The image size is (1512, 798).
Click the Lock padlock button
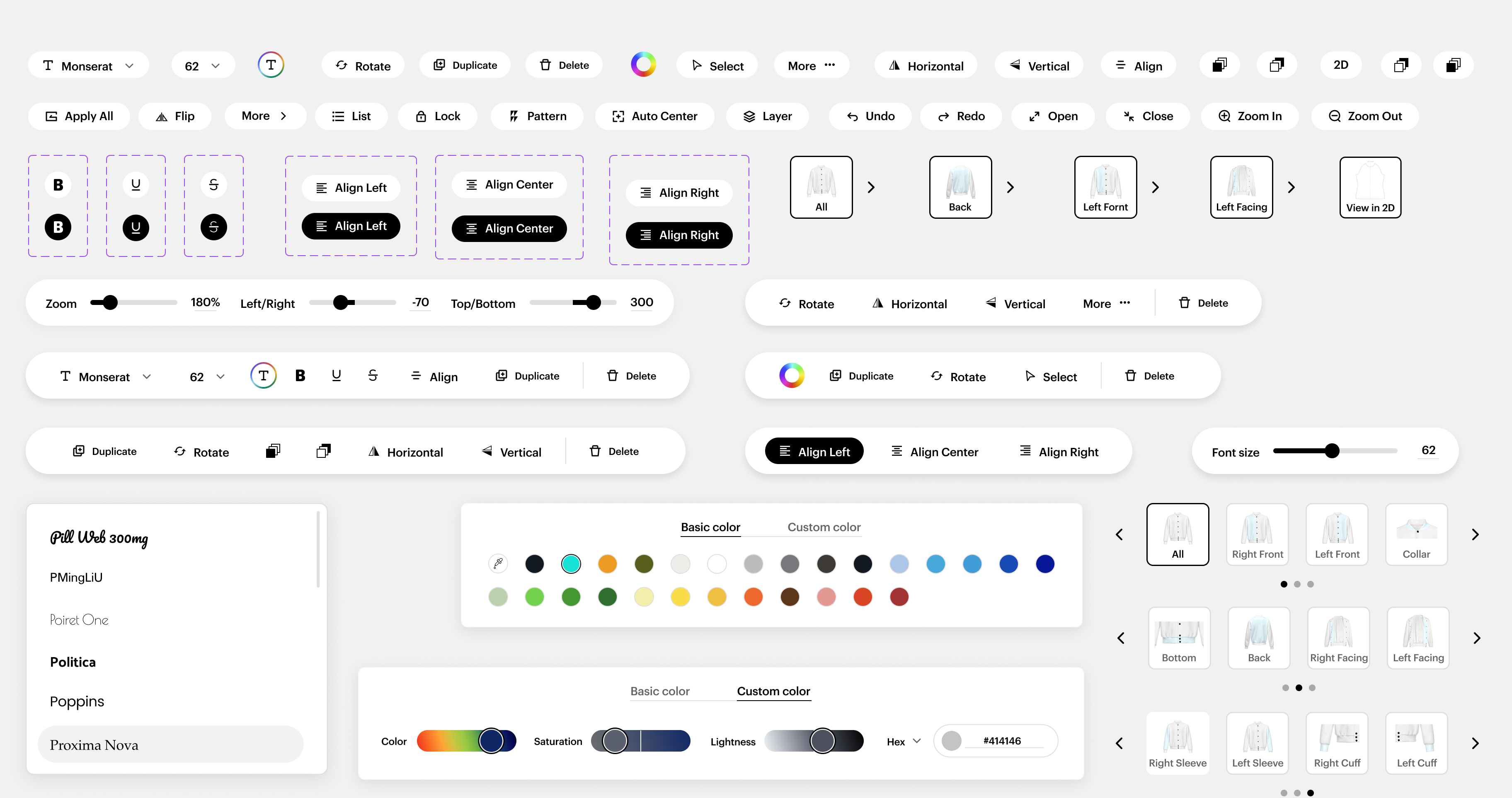[x=437, y=116]
